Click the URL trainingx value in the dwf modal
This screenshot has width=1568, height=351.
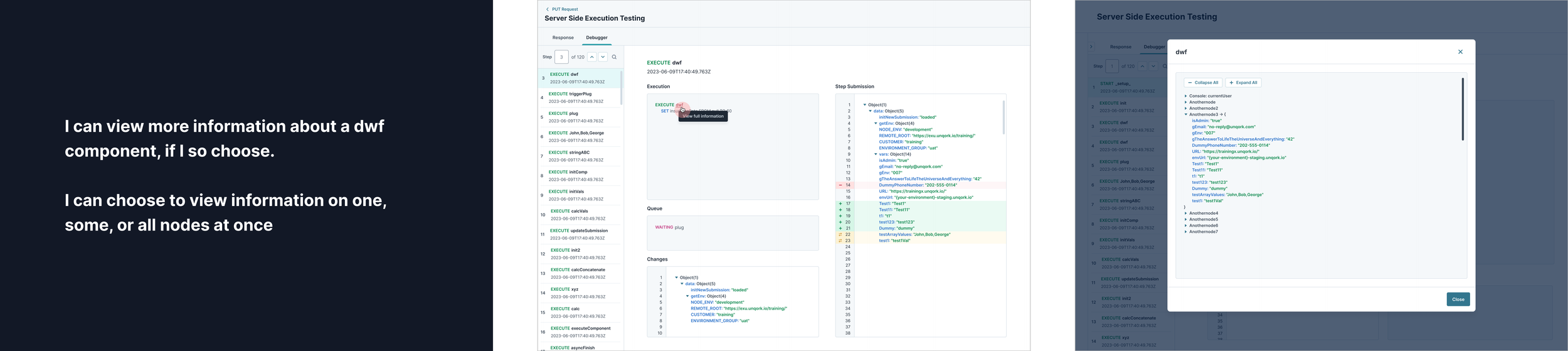(x=1231, y=151)
